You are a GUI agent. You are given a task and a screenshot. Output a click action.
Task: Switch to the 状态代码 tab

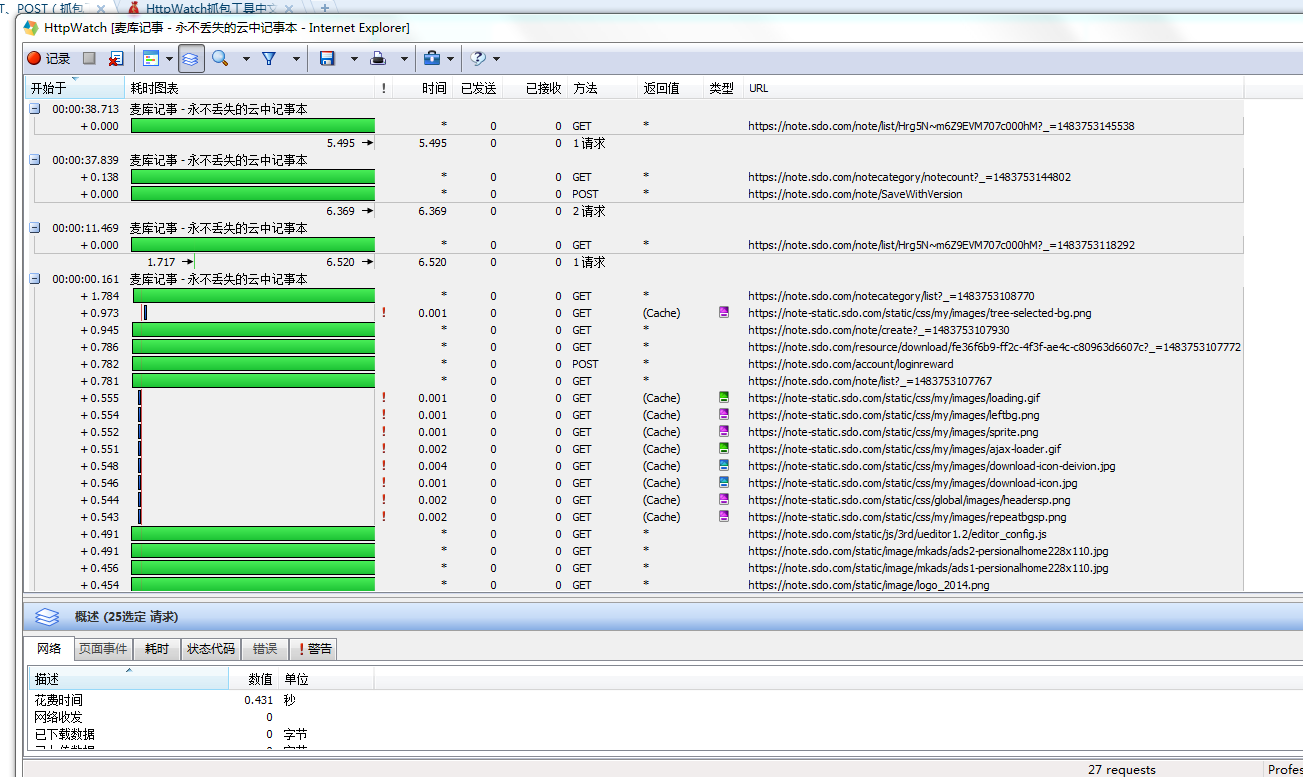[211, 649]
